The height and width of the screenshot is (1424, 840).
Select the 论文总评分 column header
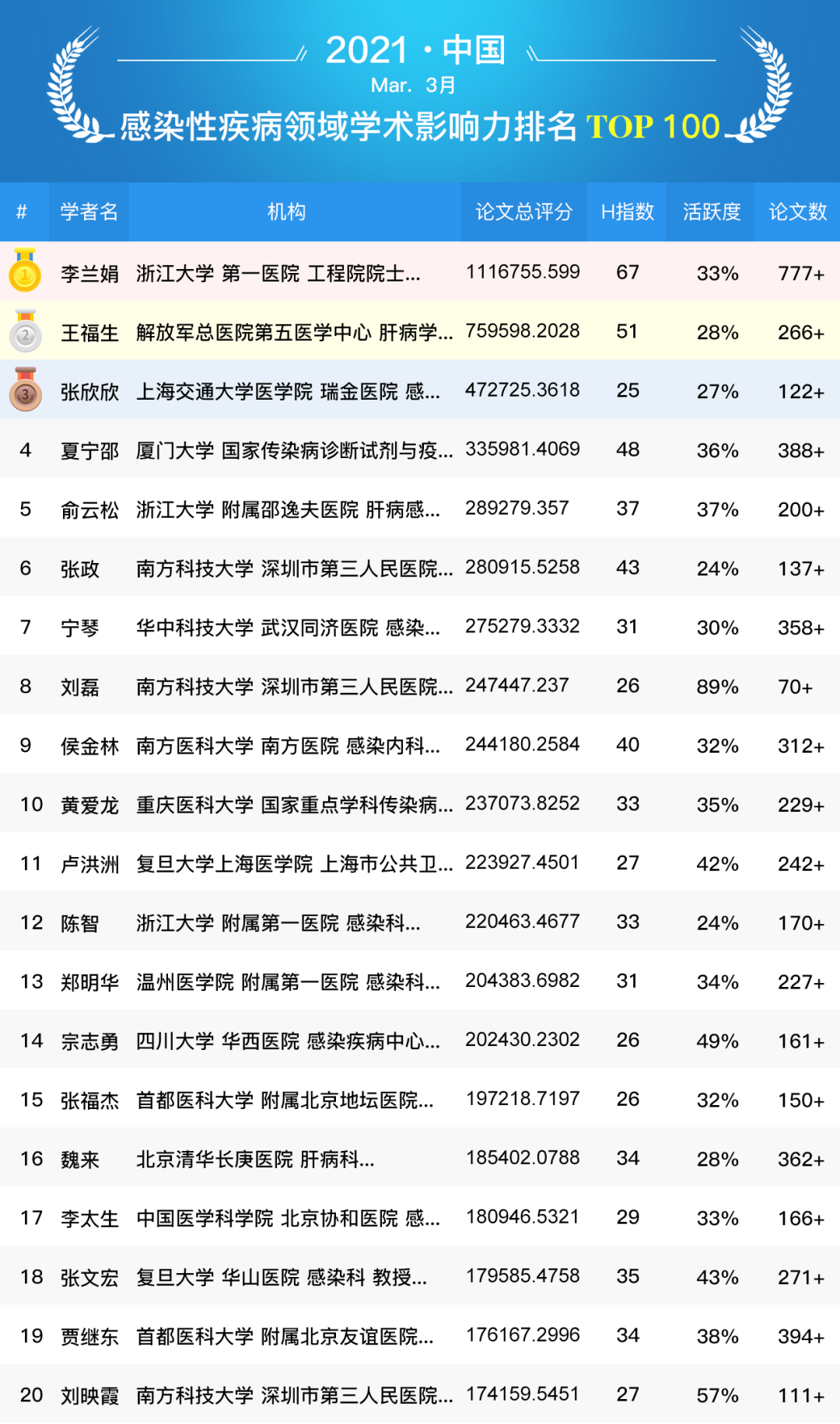click(x=524, y=212)
